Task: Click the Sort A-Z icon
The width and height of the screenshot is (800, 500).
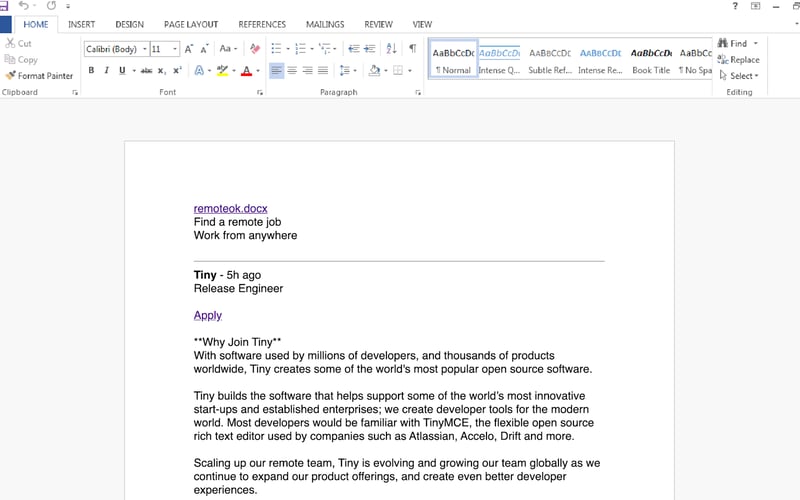Action: (391, 49)
